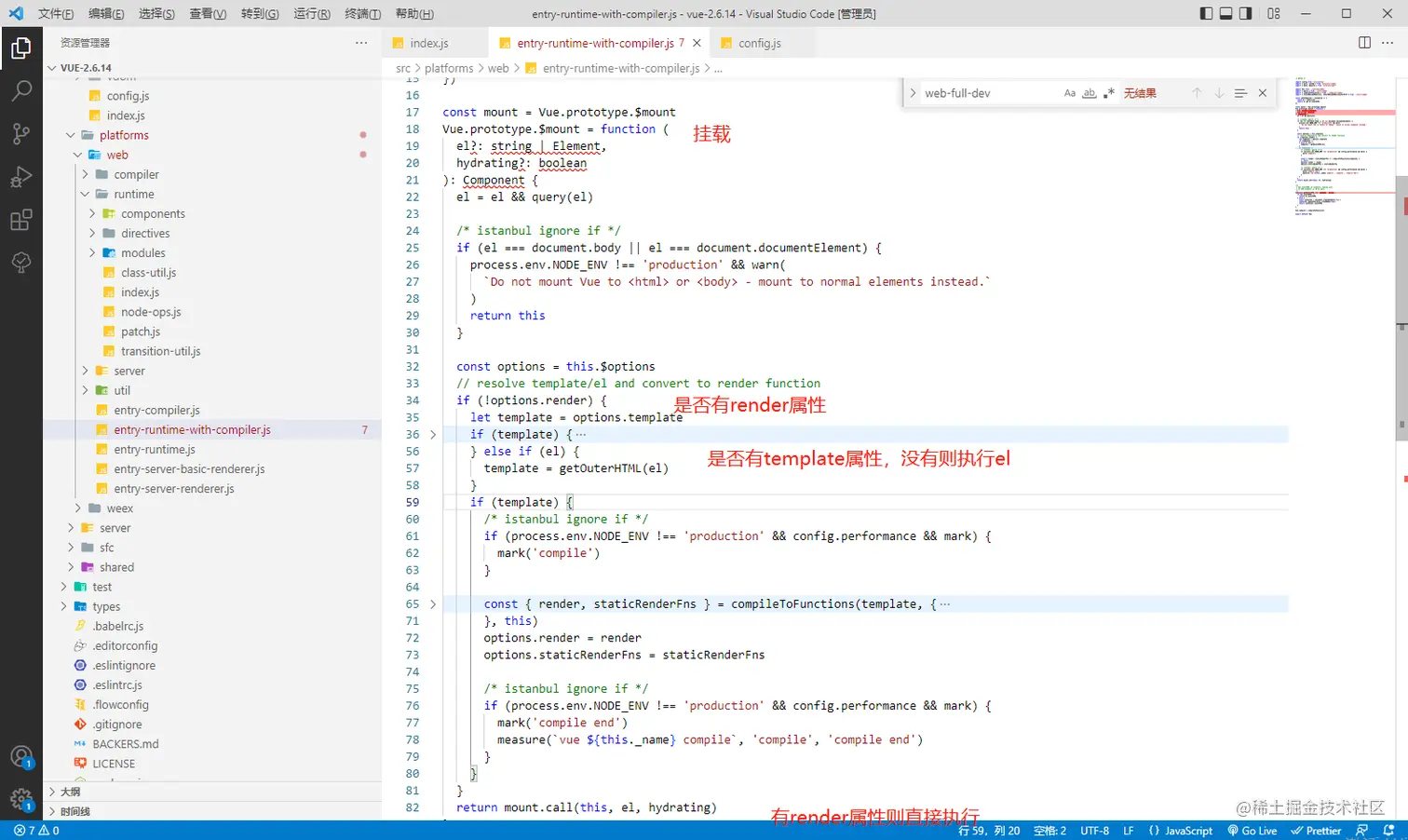Image resolution: width=1408 pixels, height=840 pixels.
Task: Toggle match case in find widget
Action: 1070,93
